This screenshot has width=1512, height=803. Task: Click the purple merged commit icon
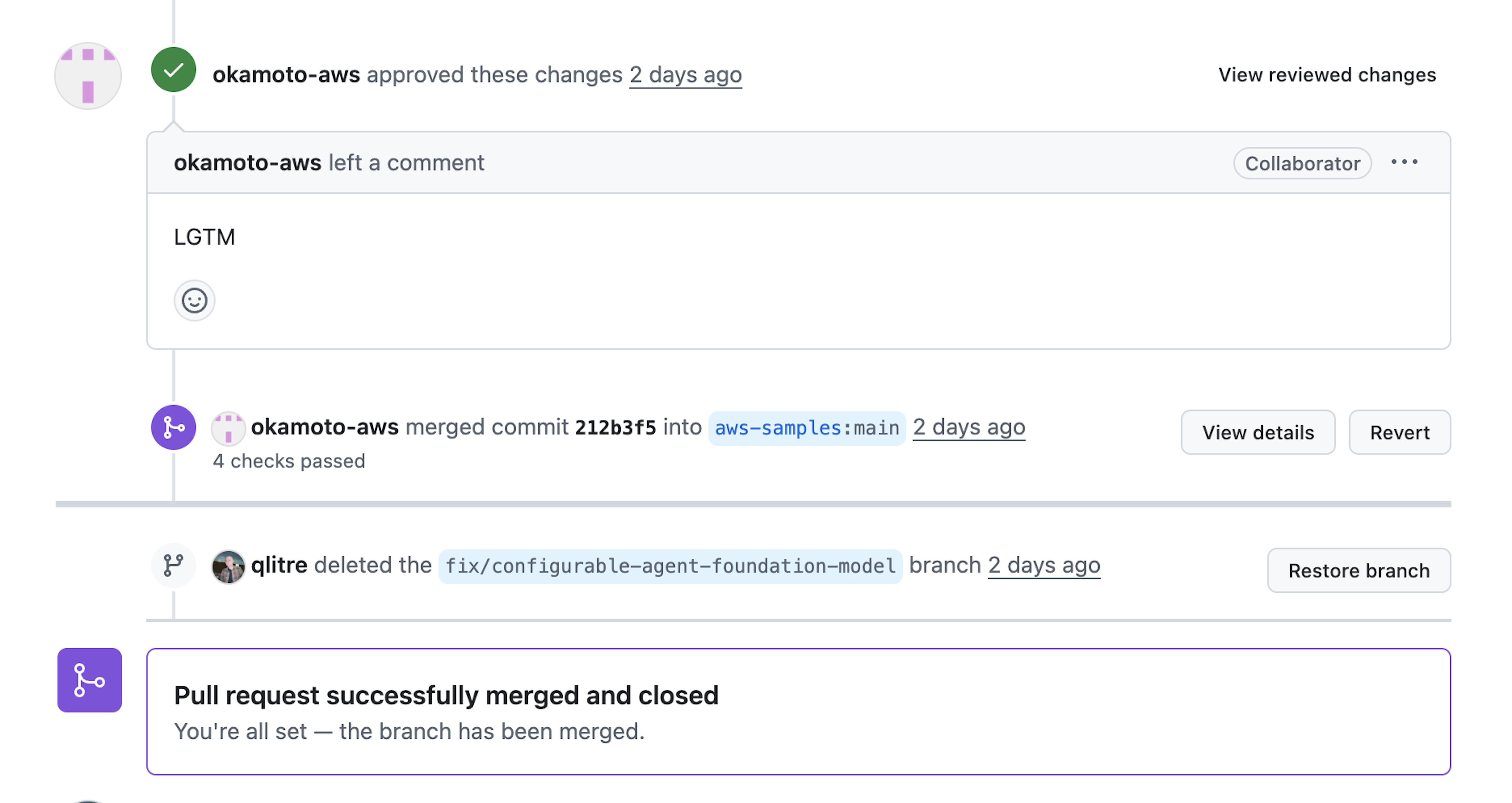tap(173, 427)
